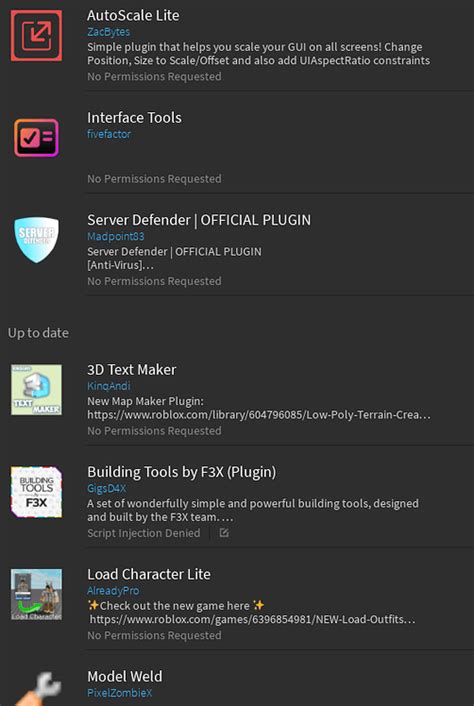474x706 pixels.
Task: Click the Server Defender shield icon
Action: [x=36, y=240]
